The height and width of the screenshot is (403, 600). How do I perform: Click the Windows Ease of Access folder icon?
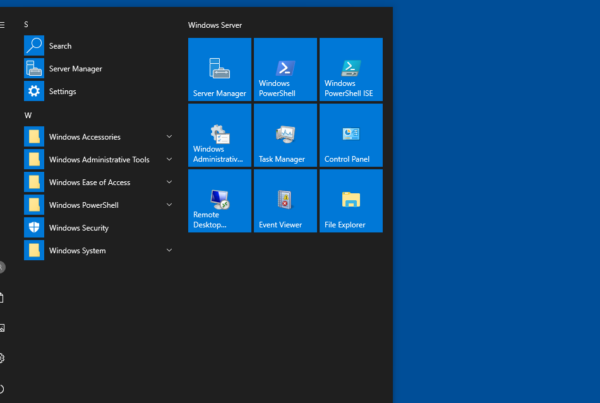point(34,182)
